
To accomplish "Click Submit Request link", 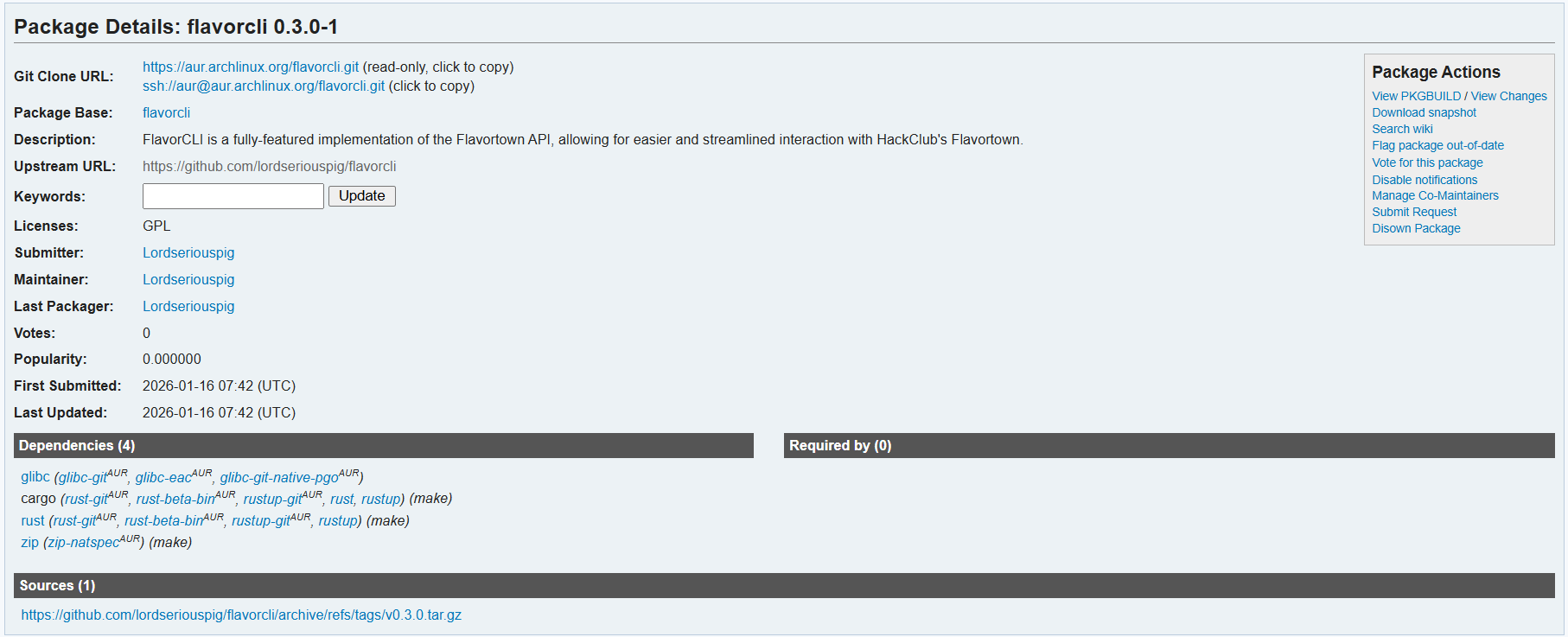I will (x=1414, y=212).
